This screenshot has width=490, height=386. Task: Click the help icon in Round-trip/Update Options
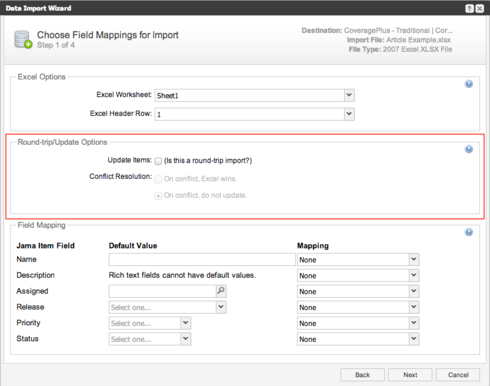(x=469, y=149)
